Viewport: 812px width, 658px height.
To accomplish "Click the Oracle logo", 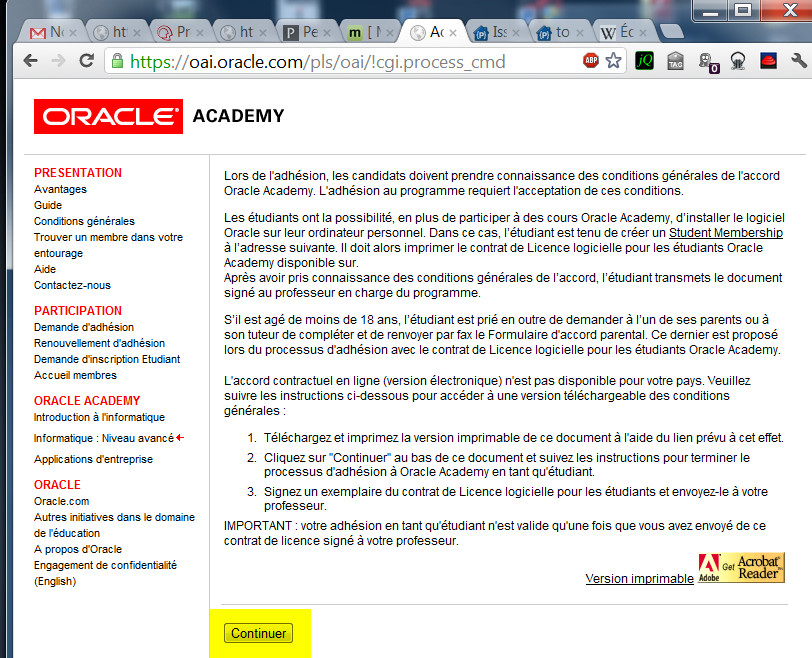I will tap(108, 116).
